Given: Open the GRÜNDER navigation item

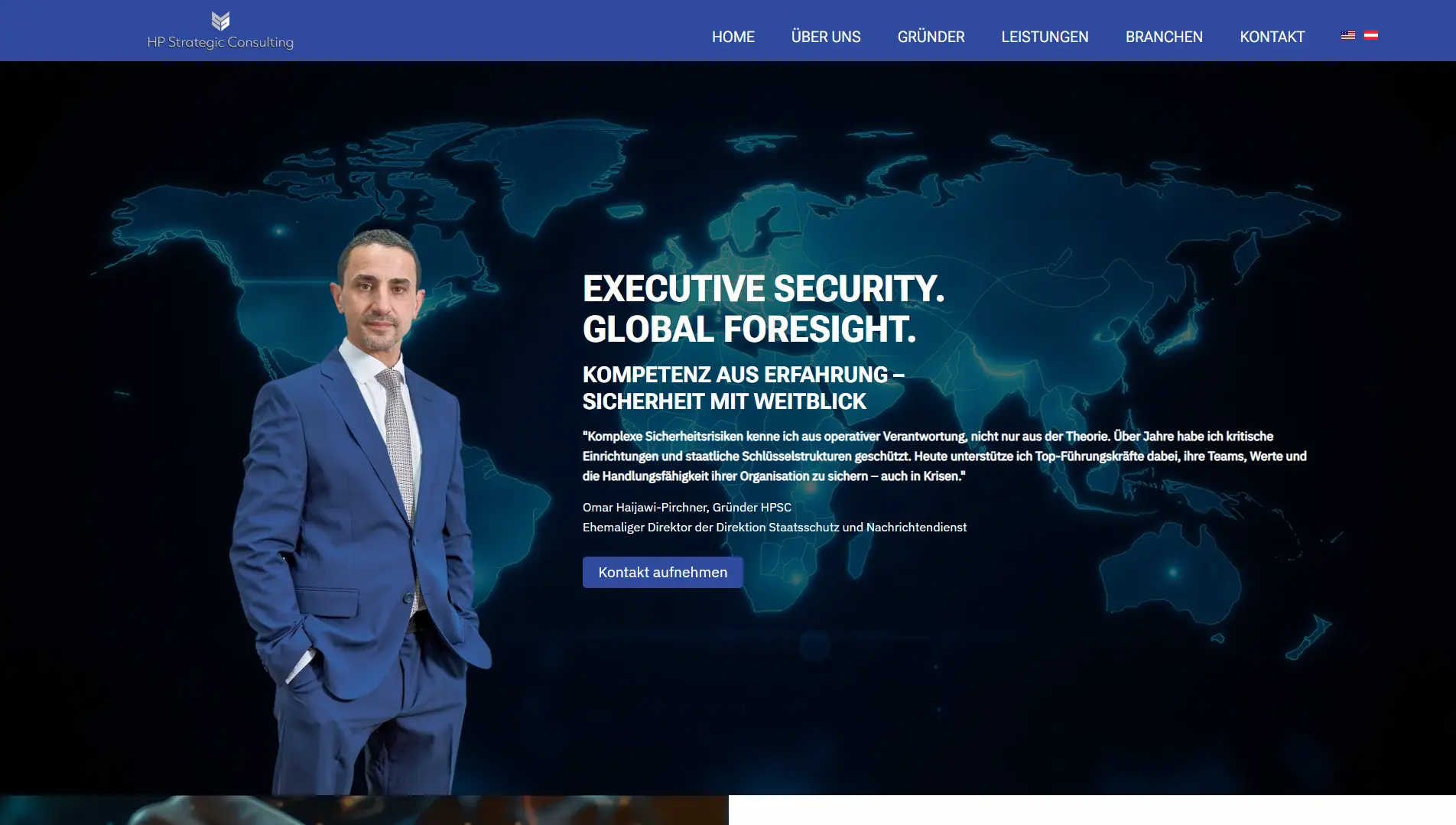Looking at the screenshot, I should coord(931,37).
